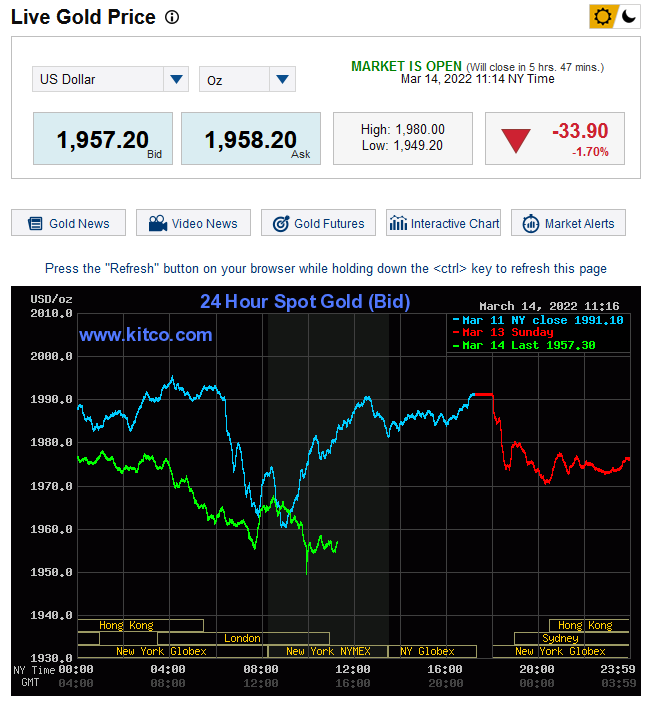Open the Gold Futures button
The width and height of the screenshot is (657, 702).
pos(318,223)
